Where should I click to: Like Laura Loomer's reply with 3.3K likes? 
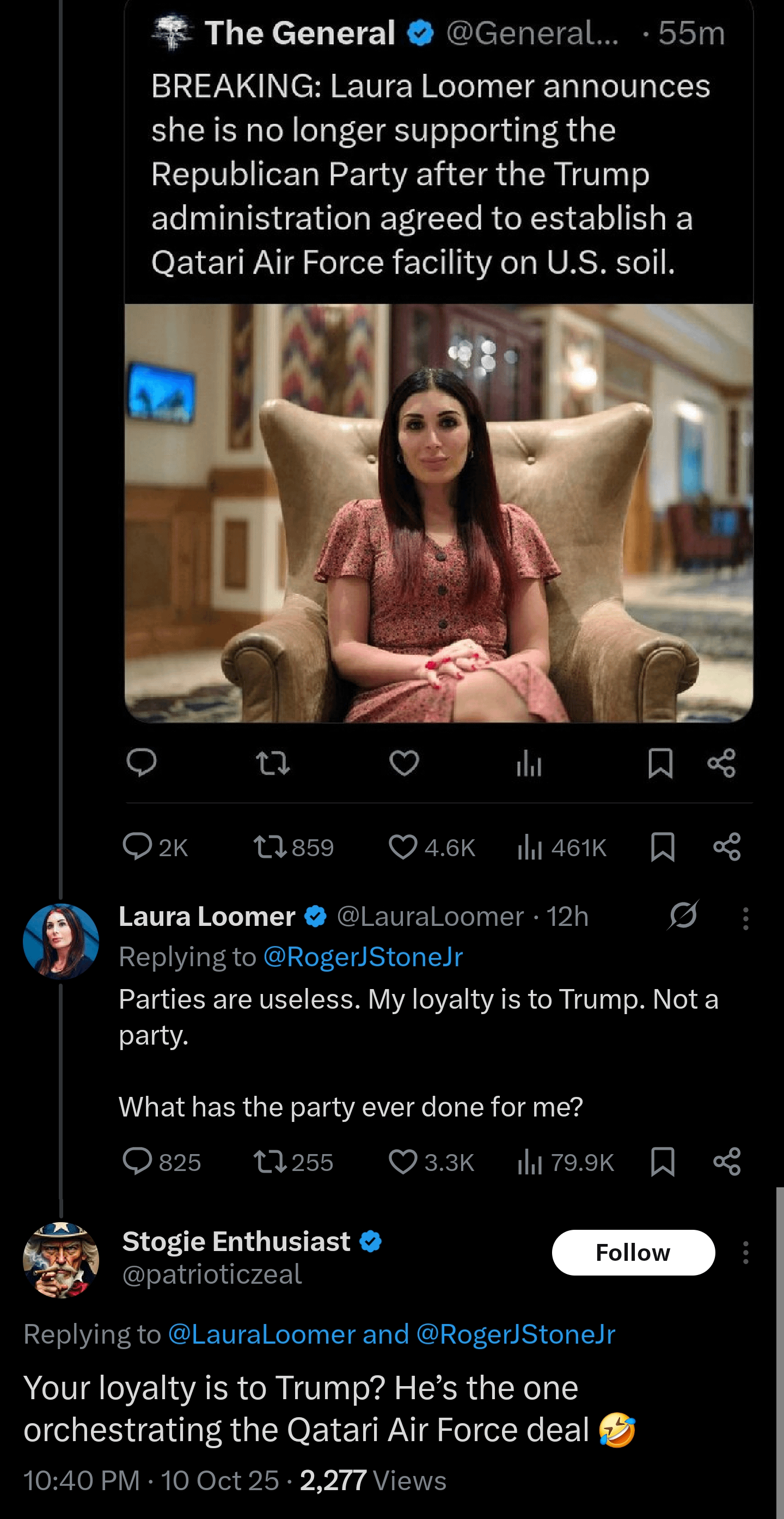click(403, 1162)
